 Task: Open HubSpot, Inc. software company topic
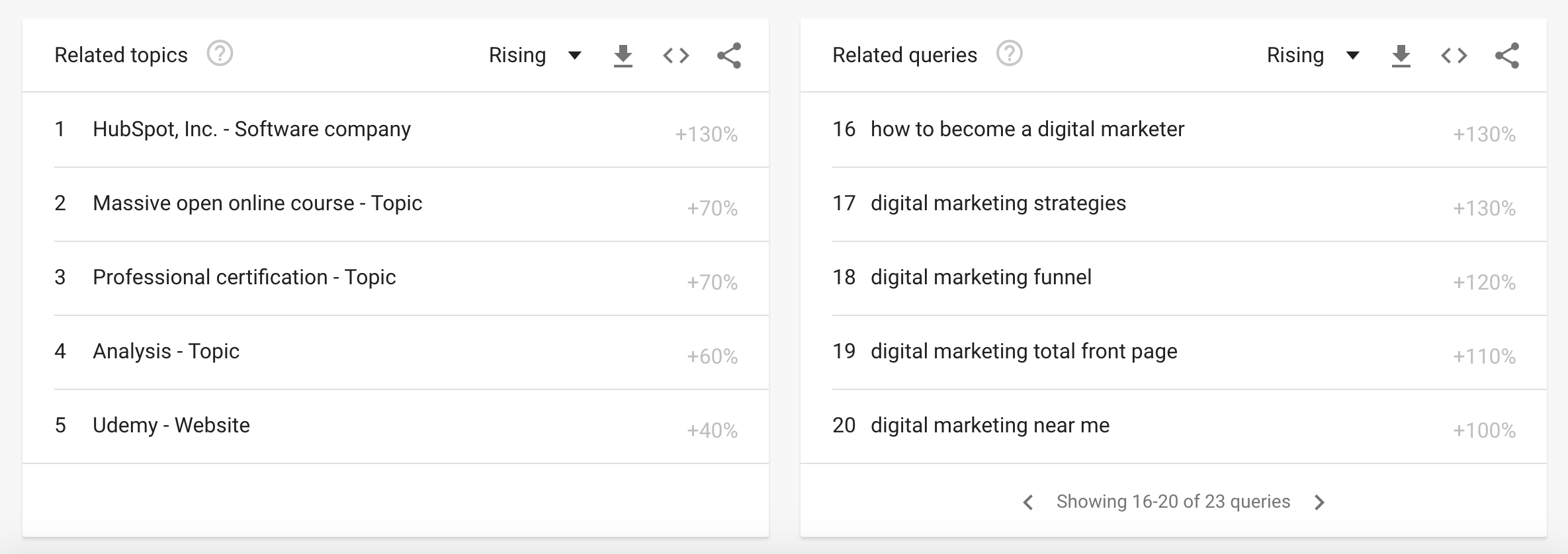coord(251,130)
